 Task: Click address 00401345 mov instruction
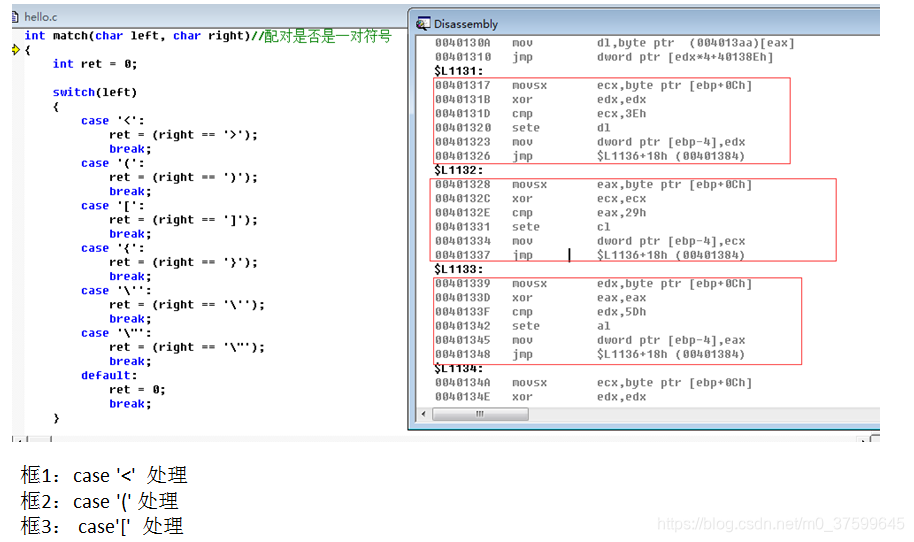[x=590, y=340]
